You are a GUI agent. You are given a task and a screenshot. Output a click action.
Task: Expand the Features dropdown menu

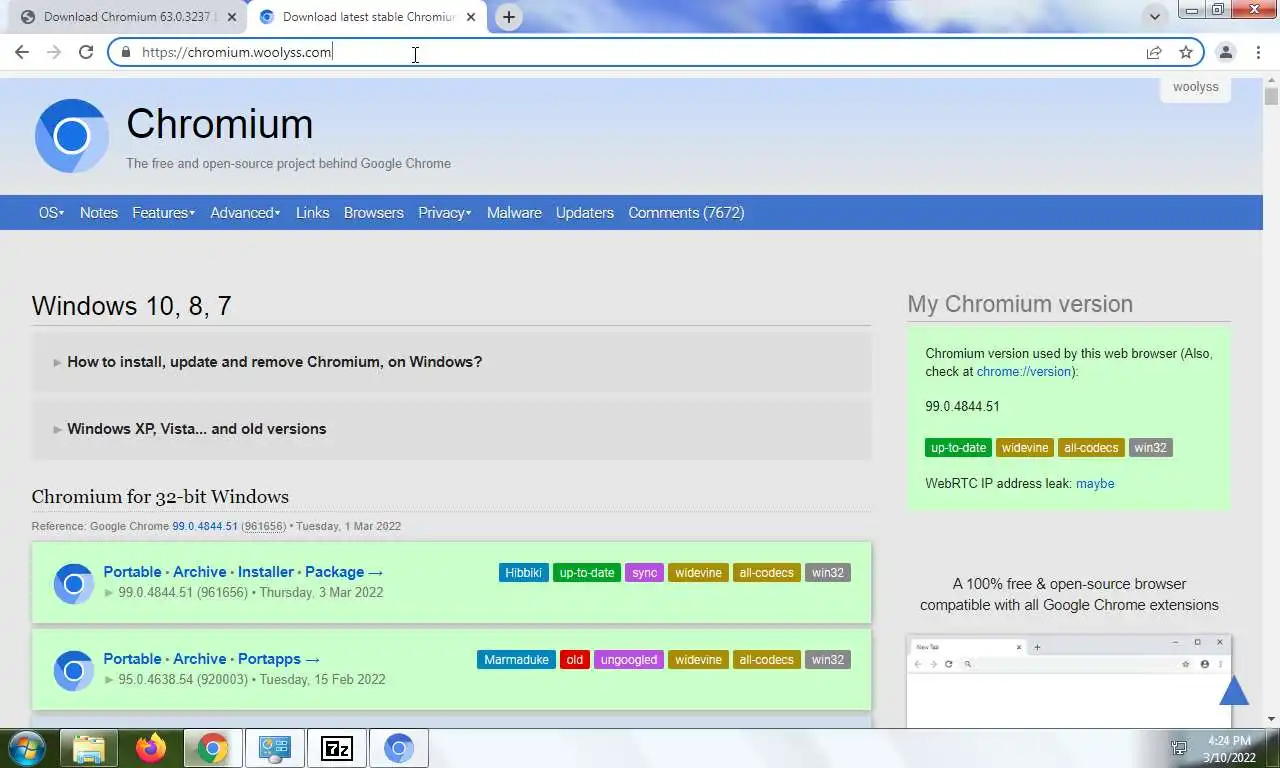point(163,212)
